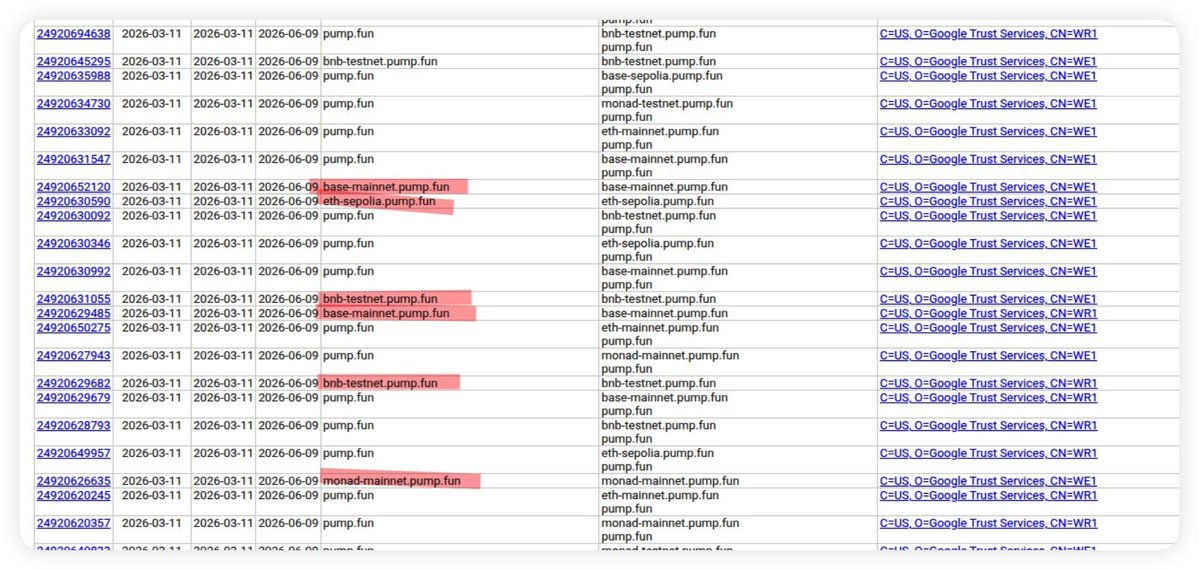
Task: Follow the 24920634730 certificate link
Action: pos(74,104)
